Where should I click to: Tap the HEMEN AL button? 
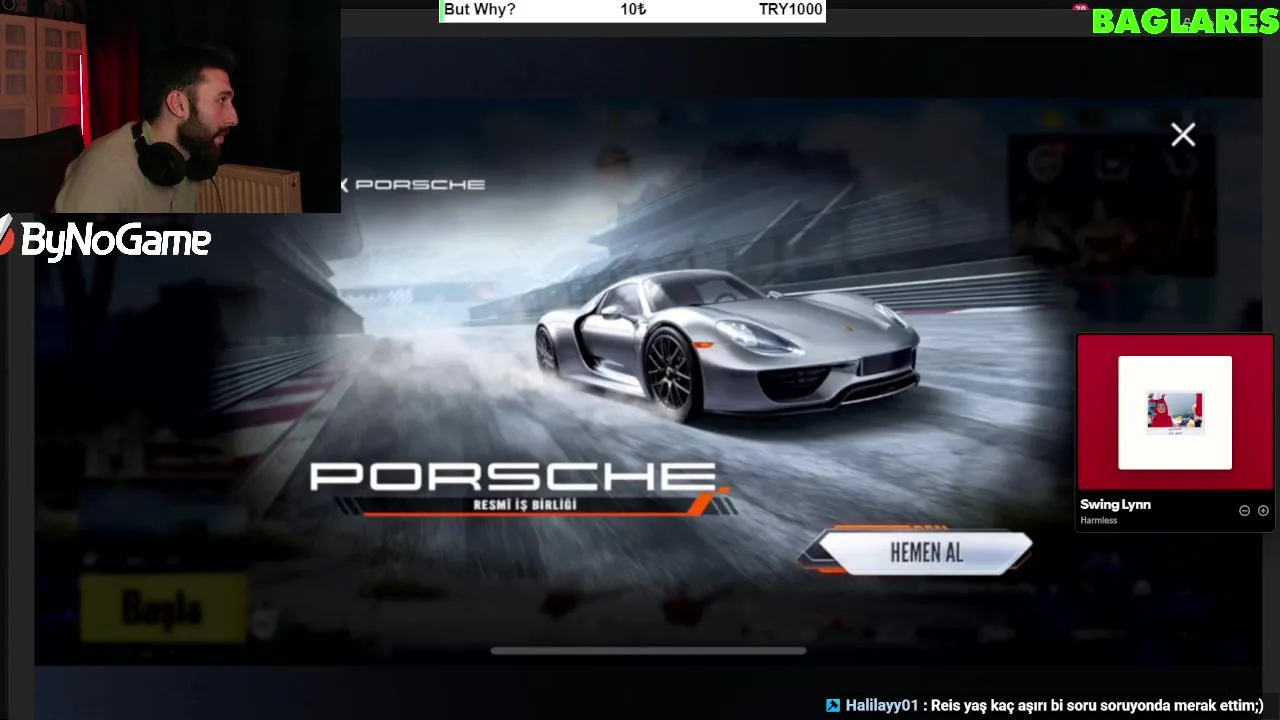pos(926,553)
